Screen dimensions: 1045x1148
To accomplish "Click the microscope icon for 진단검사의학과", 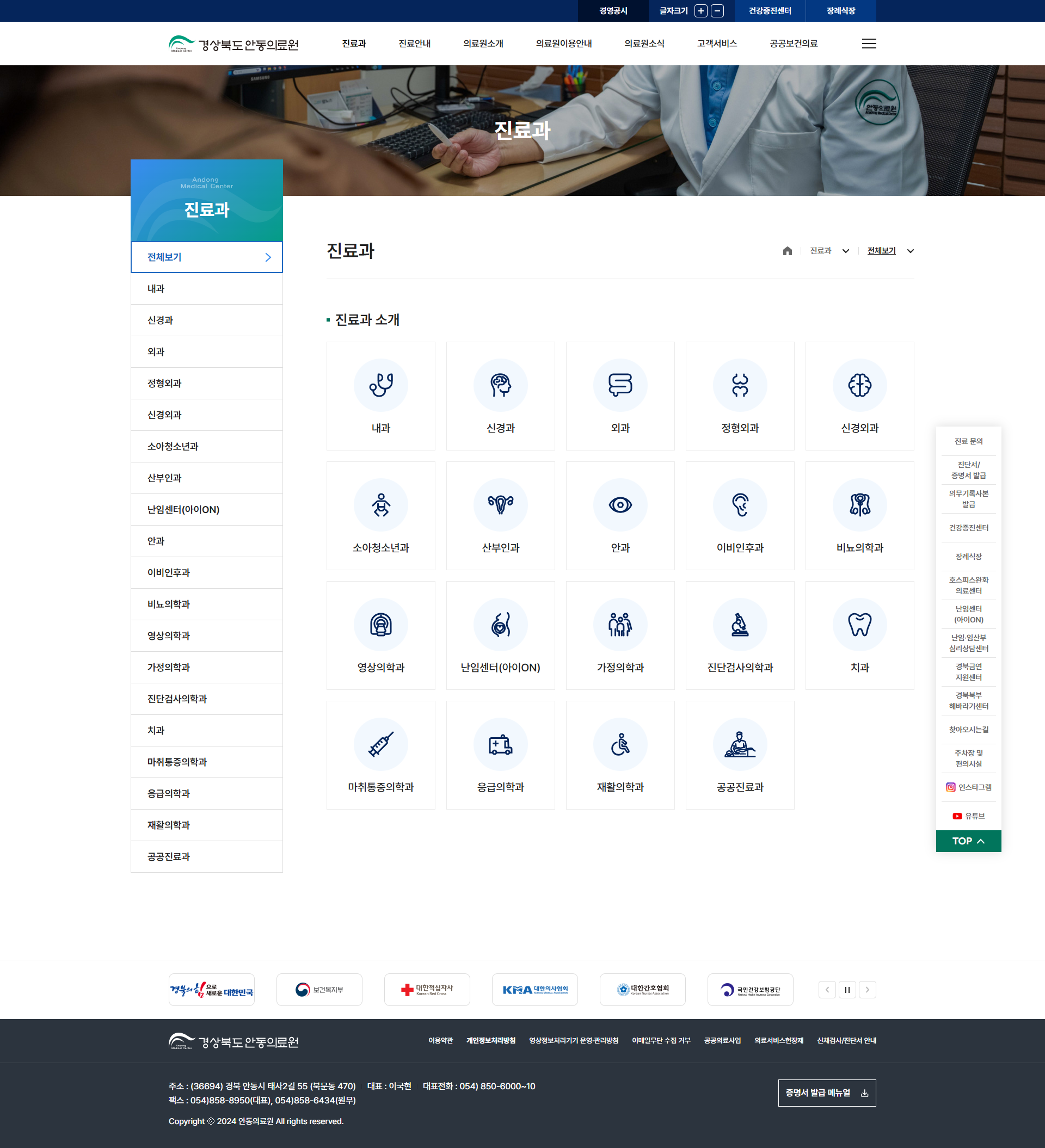I will click(x=740, y=624).
